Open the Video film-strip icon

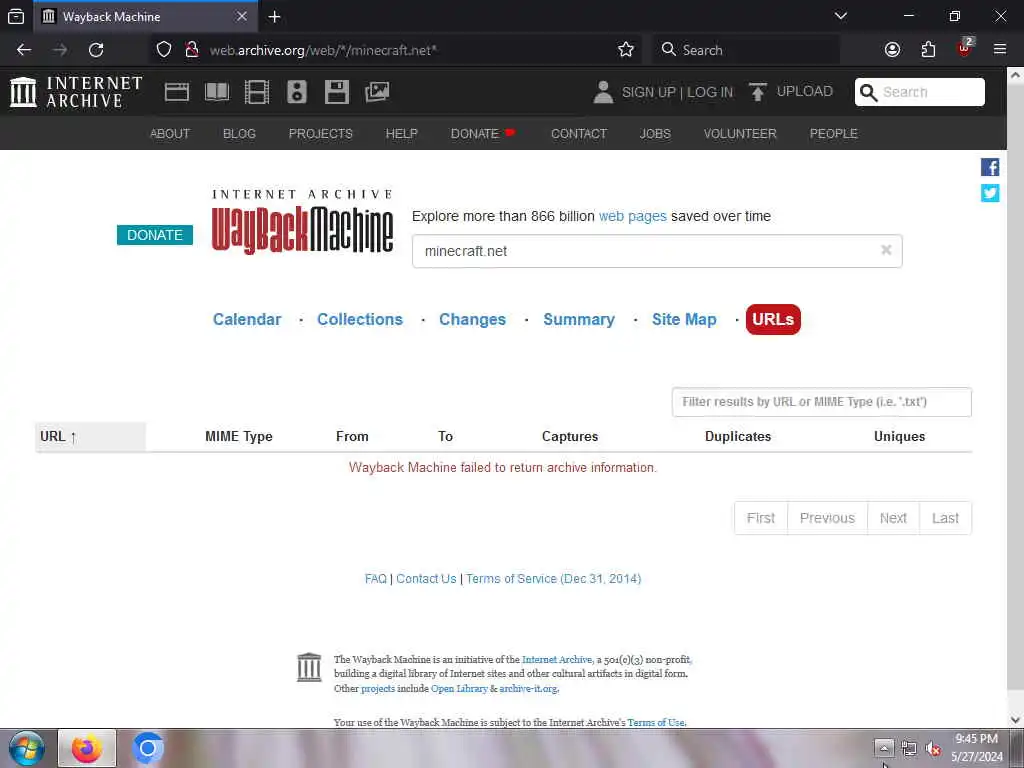(x=257, y=92)
